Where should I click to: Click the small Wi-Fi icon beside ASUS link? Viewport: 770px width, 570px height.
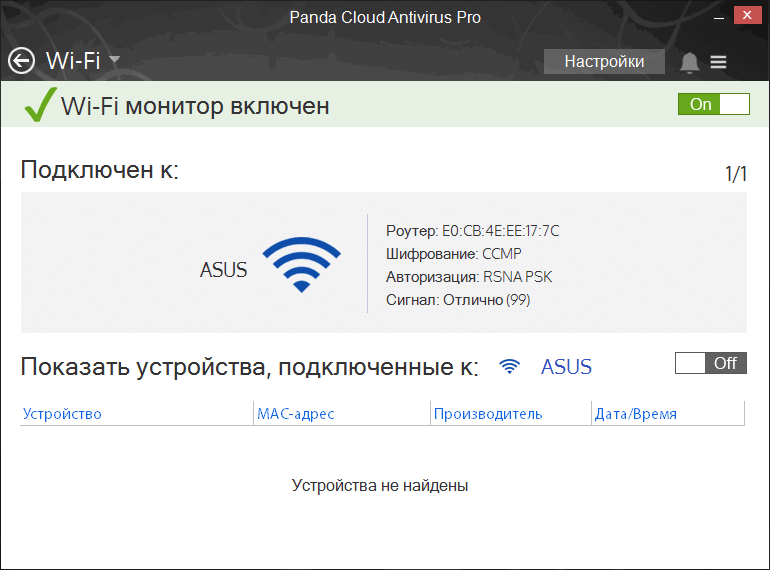(509, 366)
